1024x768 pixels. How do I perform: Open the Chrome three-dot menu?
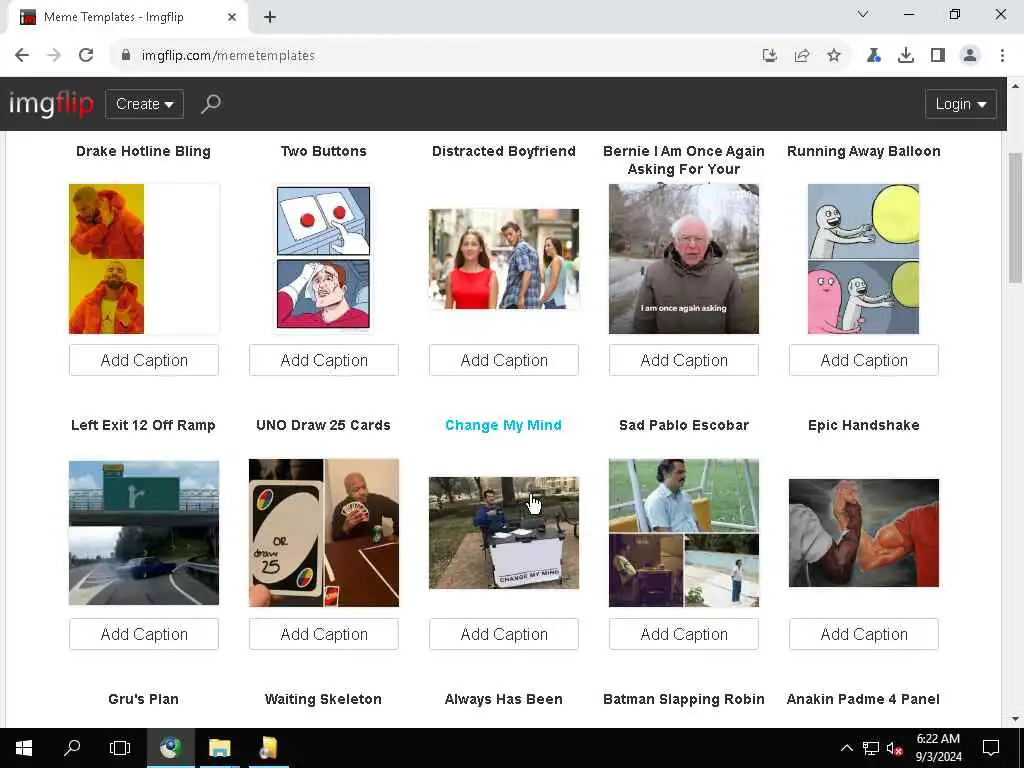[1002, 56]
